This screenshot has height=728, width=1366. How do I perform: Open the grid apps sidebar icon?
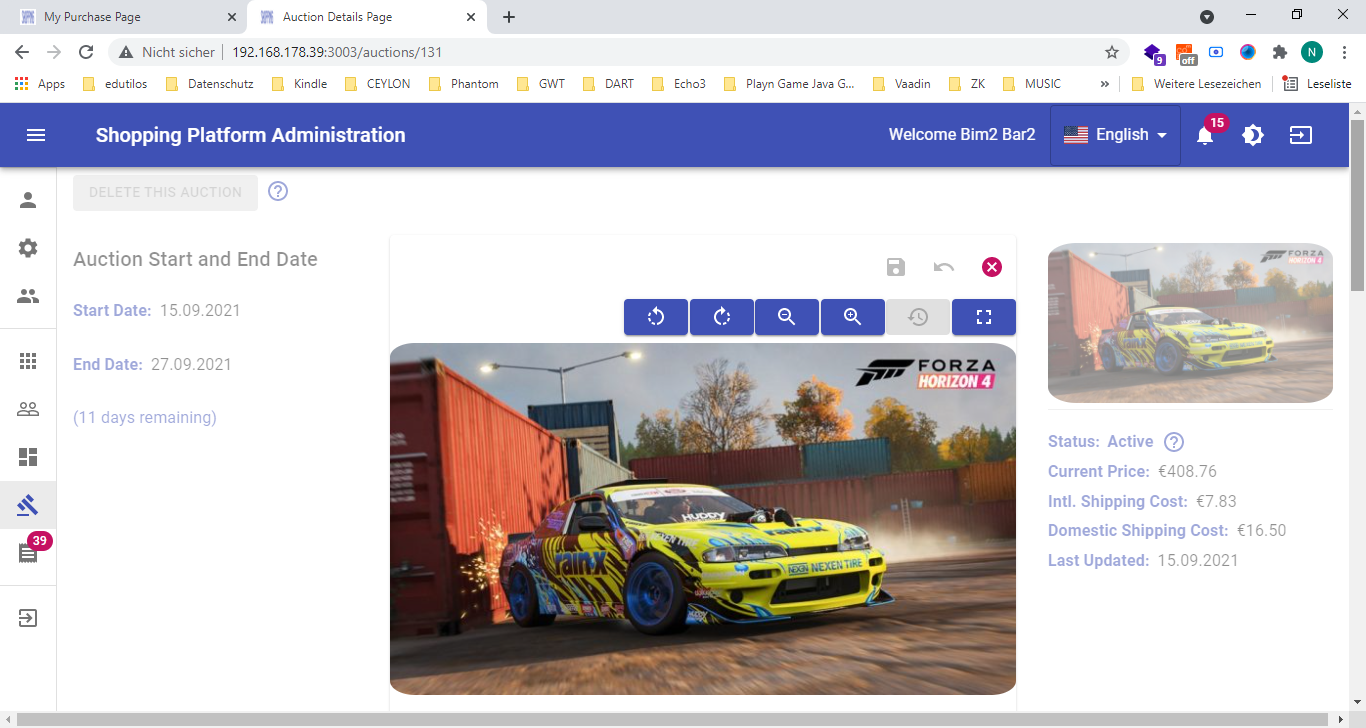pyautogui.click(x=28, y=361)
